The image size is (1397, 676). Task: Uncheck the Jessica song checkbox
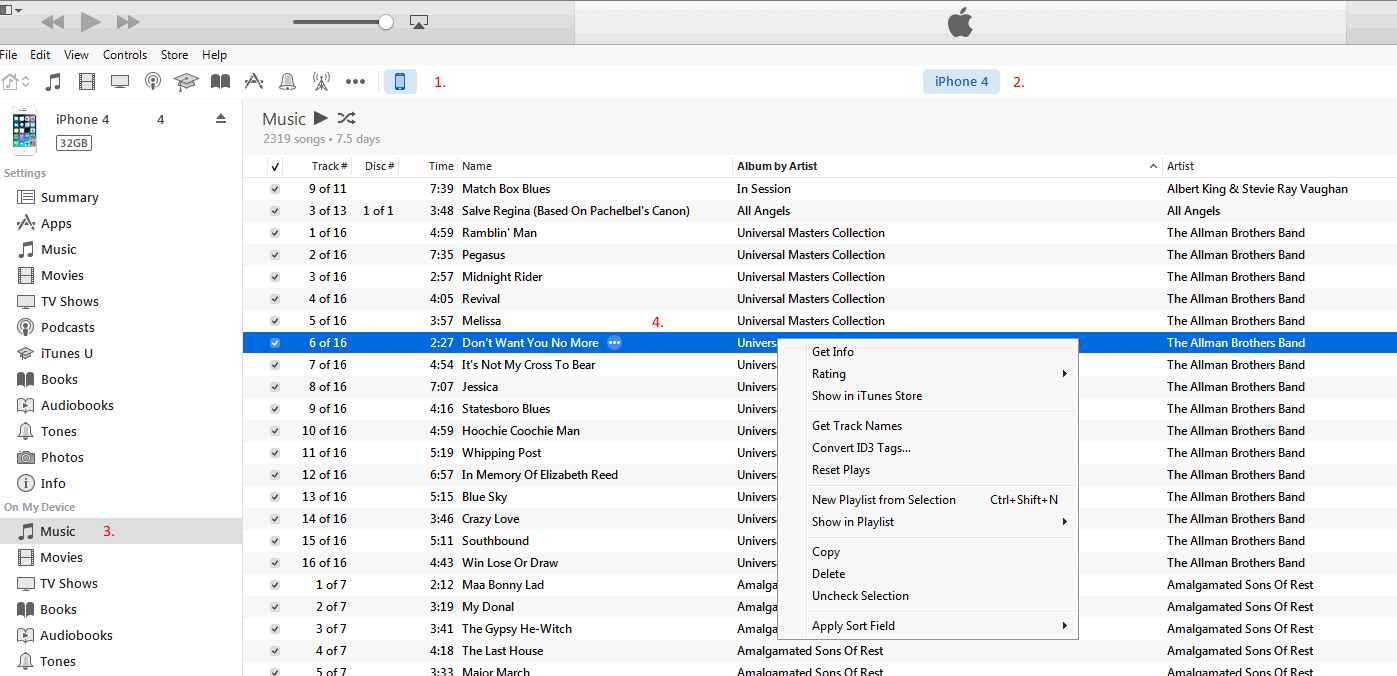(275, 387)
